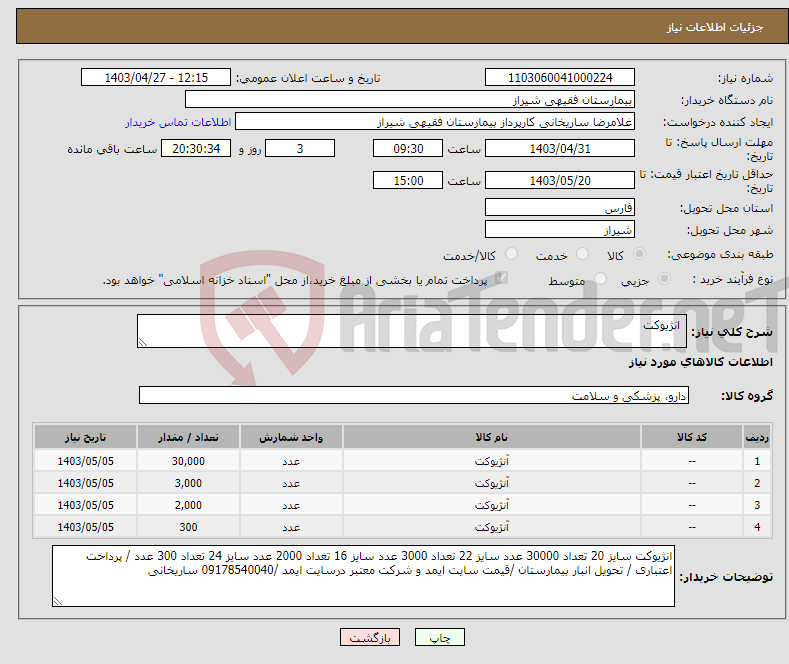Click the request creator field غلامرضا ساریخانی
This screenshot has width=789, height=664.
coord(435,122)
